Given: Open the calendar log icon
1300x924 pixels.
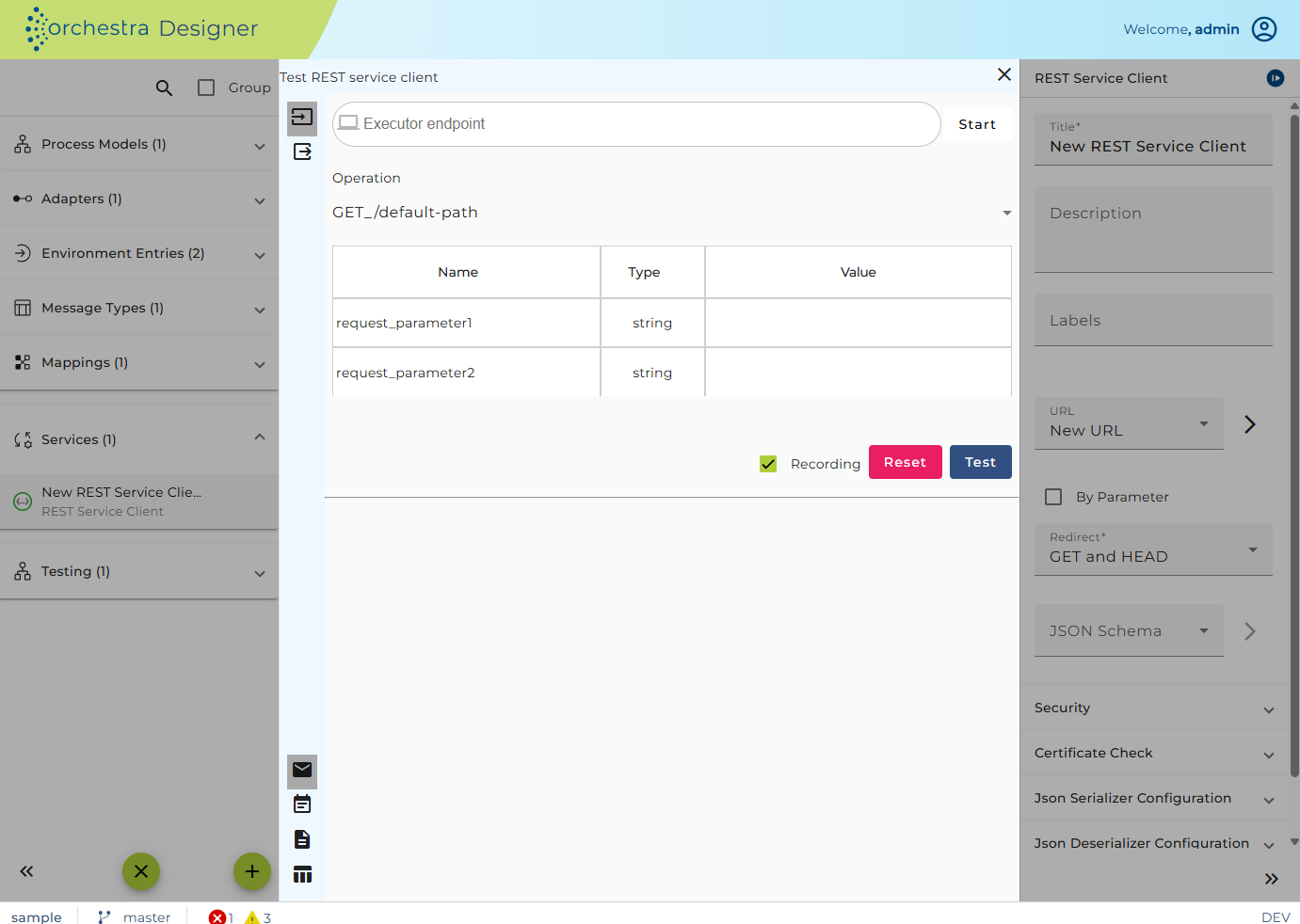Looking at the screenshot, I should tap(302, 805).
